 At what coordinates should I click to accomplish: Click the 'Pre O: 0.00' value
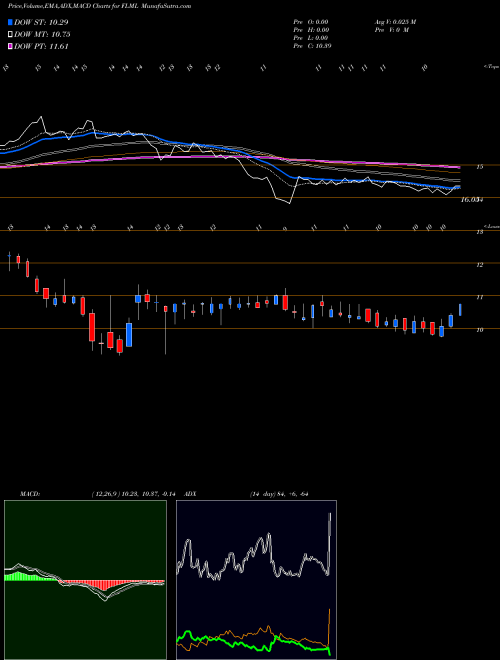click(311, 22)
